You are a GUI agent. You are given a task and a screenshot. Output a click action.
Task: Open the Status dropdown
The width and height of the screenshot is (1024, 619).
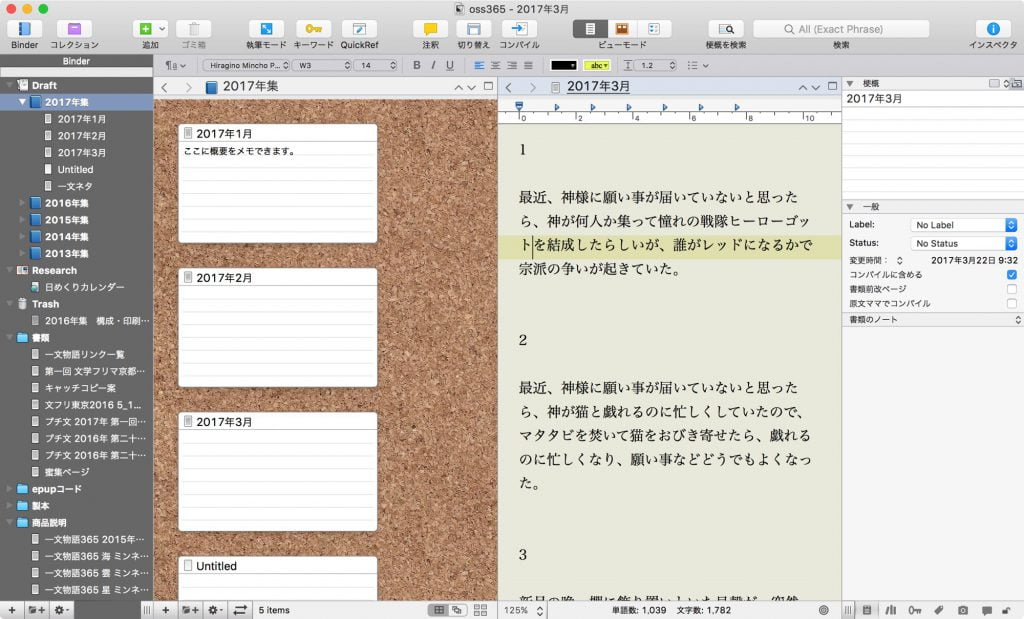963,243
